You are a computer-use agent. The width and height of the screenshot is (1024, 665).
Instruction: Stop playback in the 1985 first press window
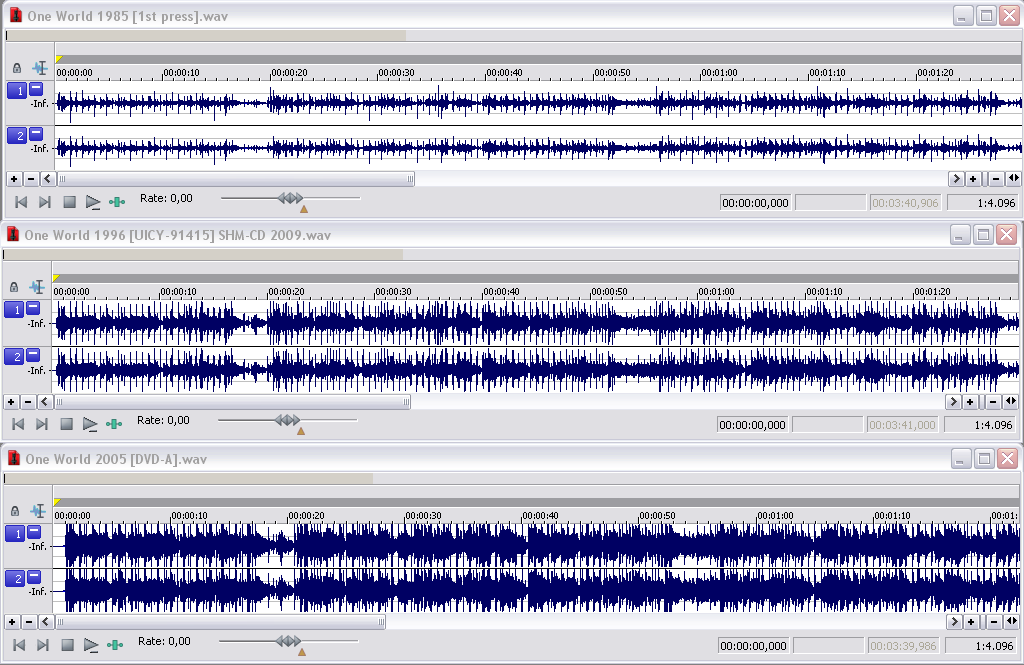[x=69, y=203]
